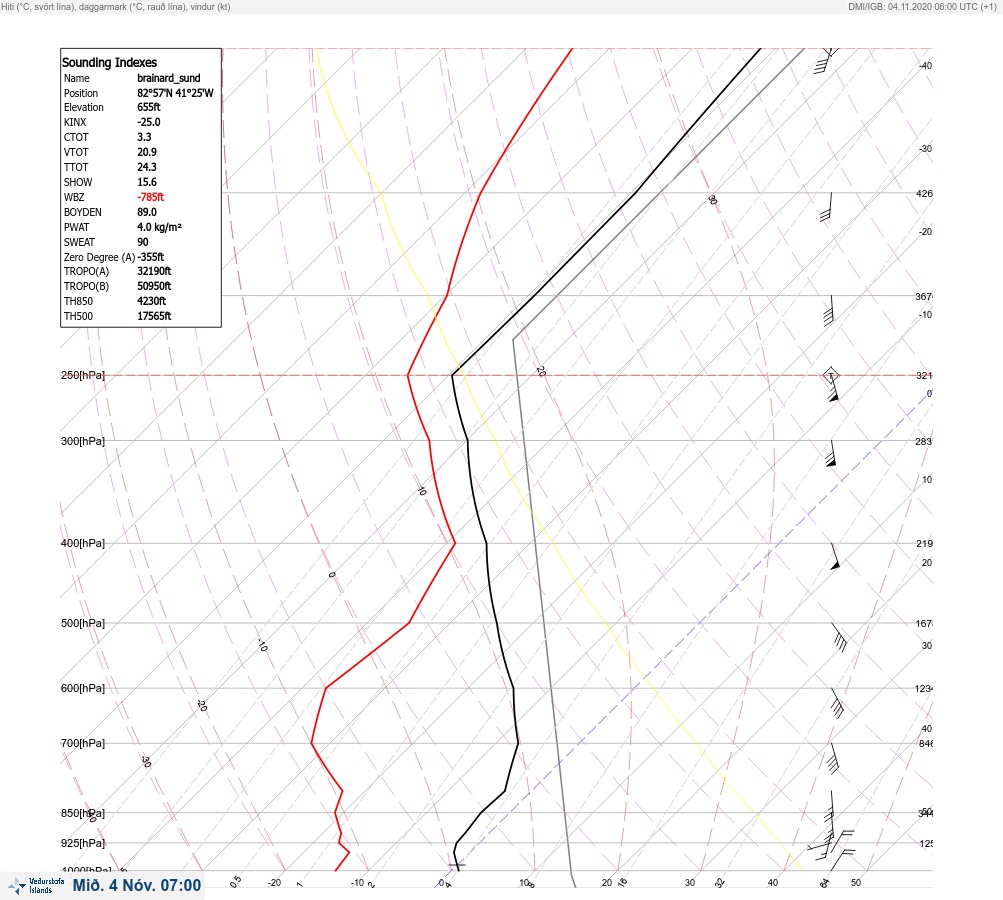1003x900 pixels.
Task: Click the position value 82°57'N 41°25'W
Action: click(x=175, y=93)
